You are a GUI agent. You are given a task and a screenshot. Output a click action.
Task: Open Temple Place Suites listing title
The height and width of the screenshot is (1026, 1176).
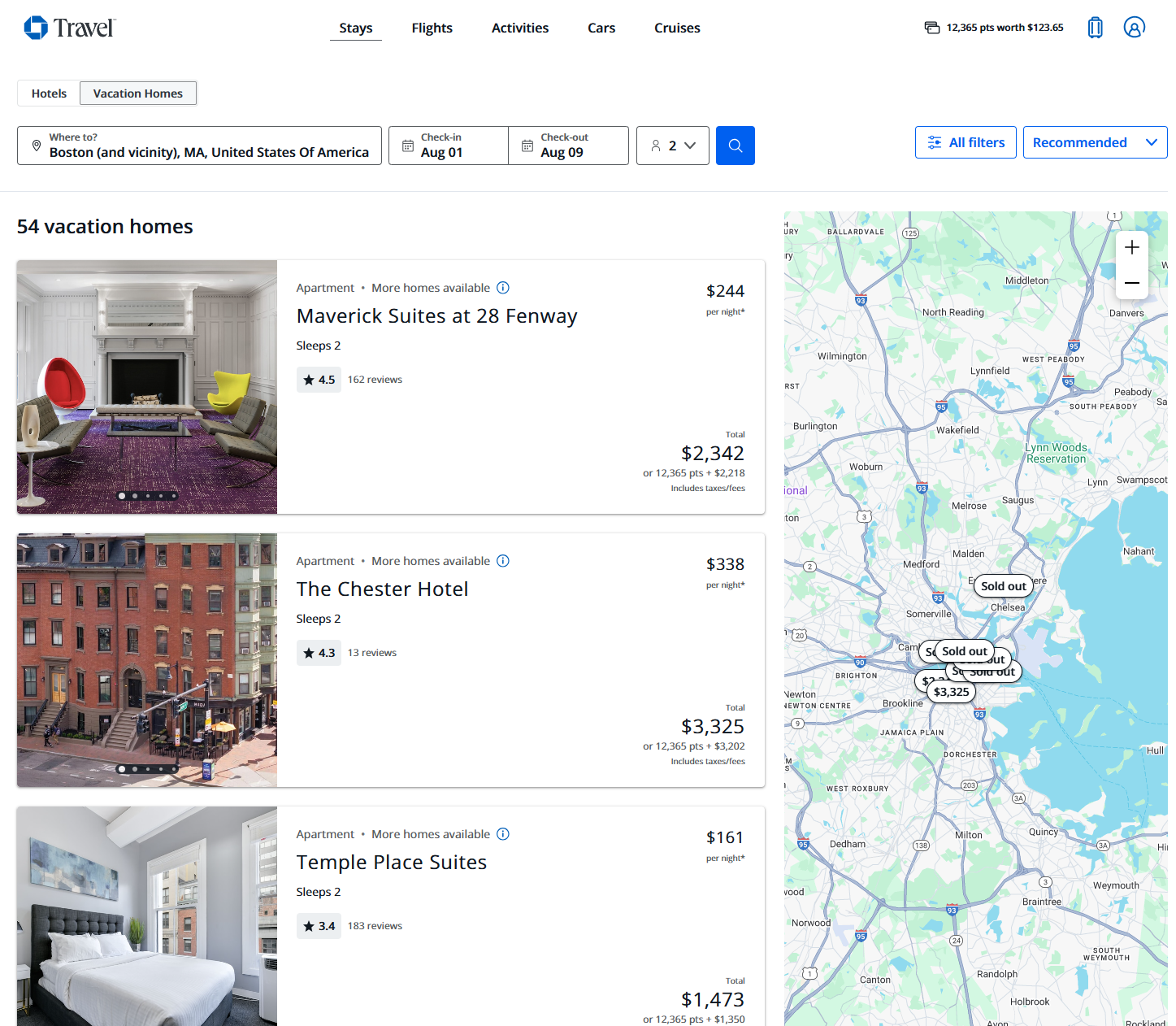pos(391,863)
